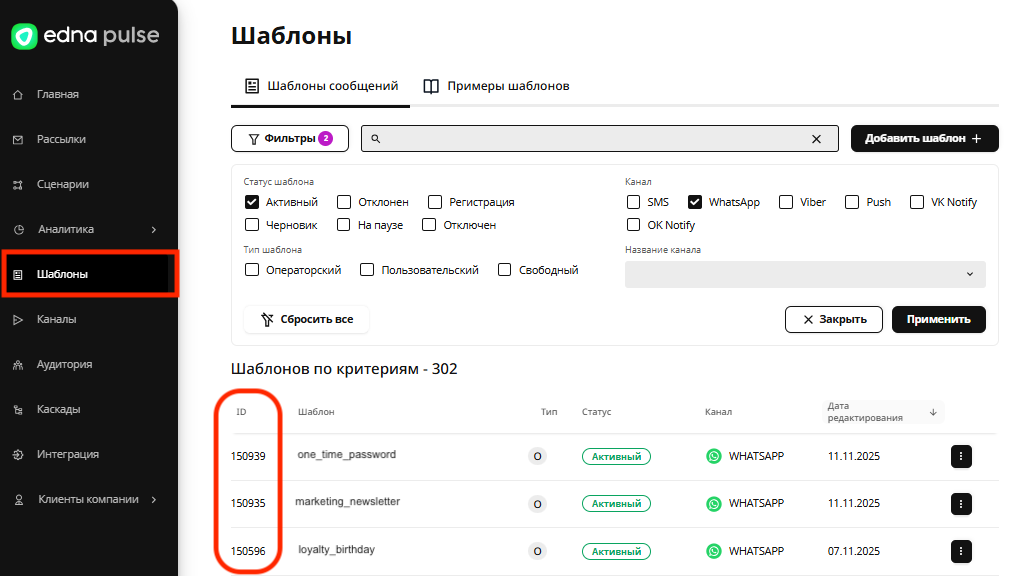The width and height of the screenshot is (1019, 576).
Task: Sort by date using arrow icon
Action: [x=933, y=412]
